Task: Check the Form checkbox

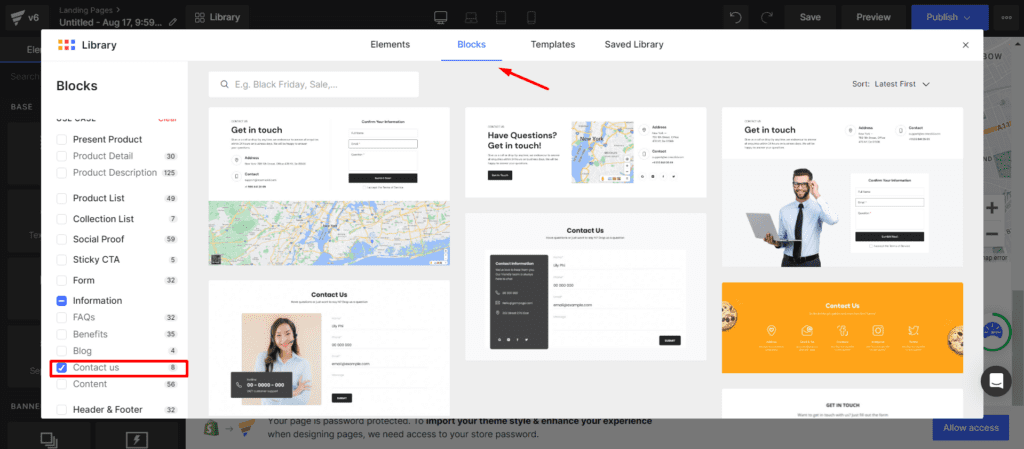Action: [61, 280]
